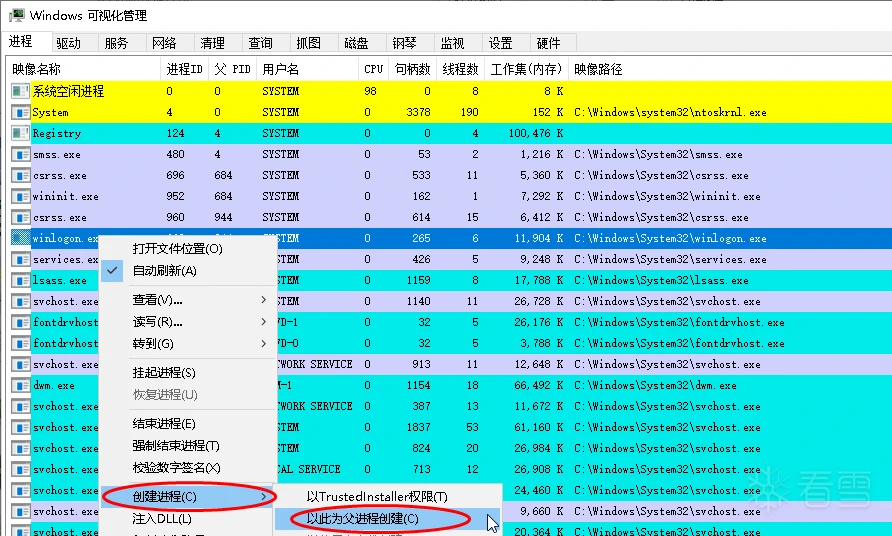
Task: Expand the 创建进程(C) submenu
Action: [x=188, y=497]
